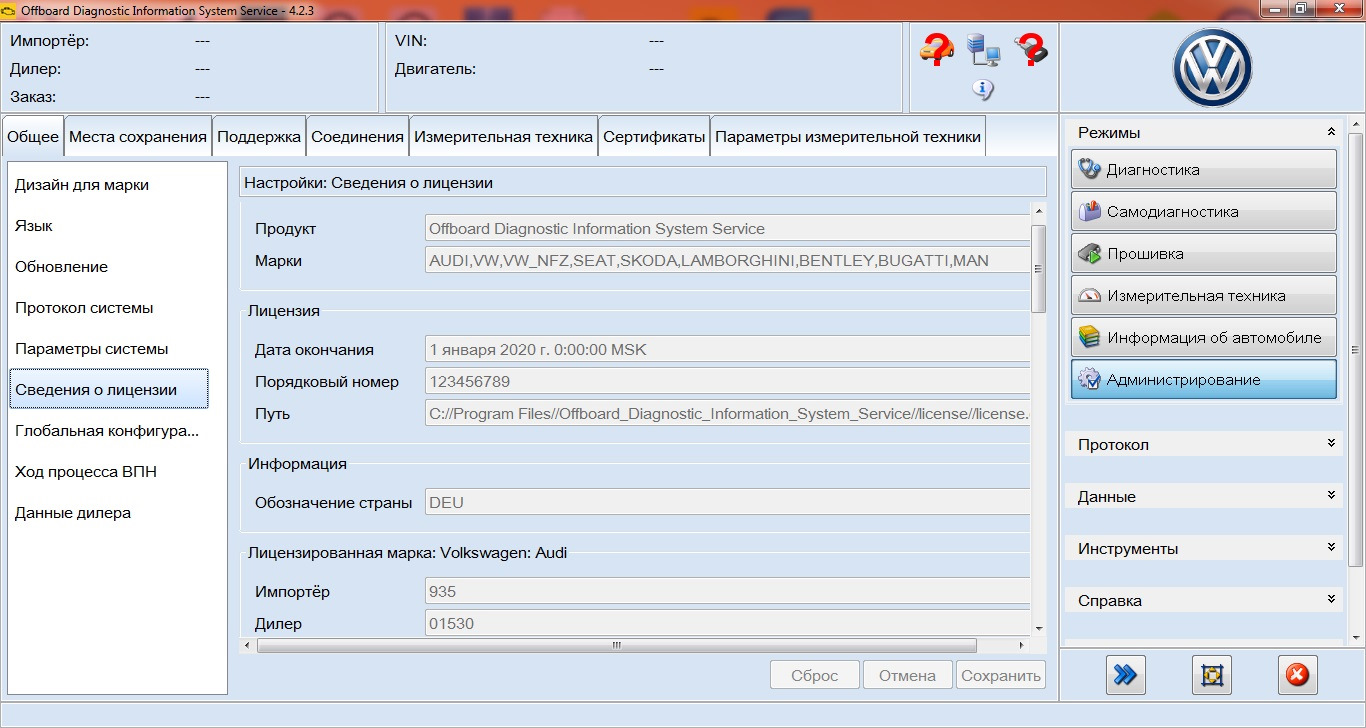Switch to Параметры измерительной техники tab
Image resolution: width=1366 pixels, height=728 pixels.
click(x=848, y=137)
